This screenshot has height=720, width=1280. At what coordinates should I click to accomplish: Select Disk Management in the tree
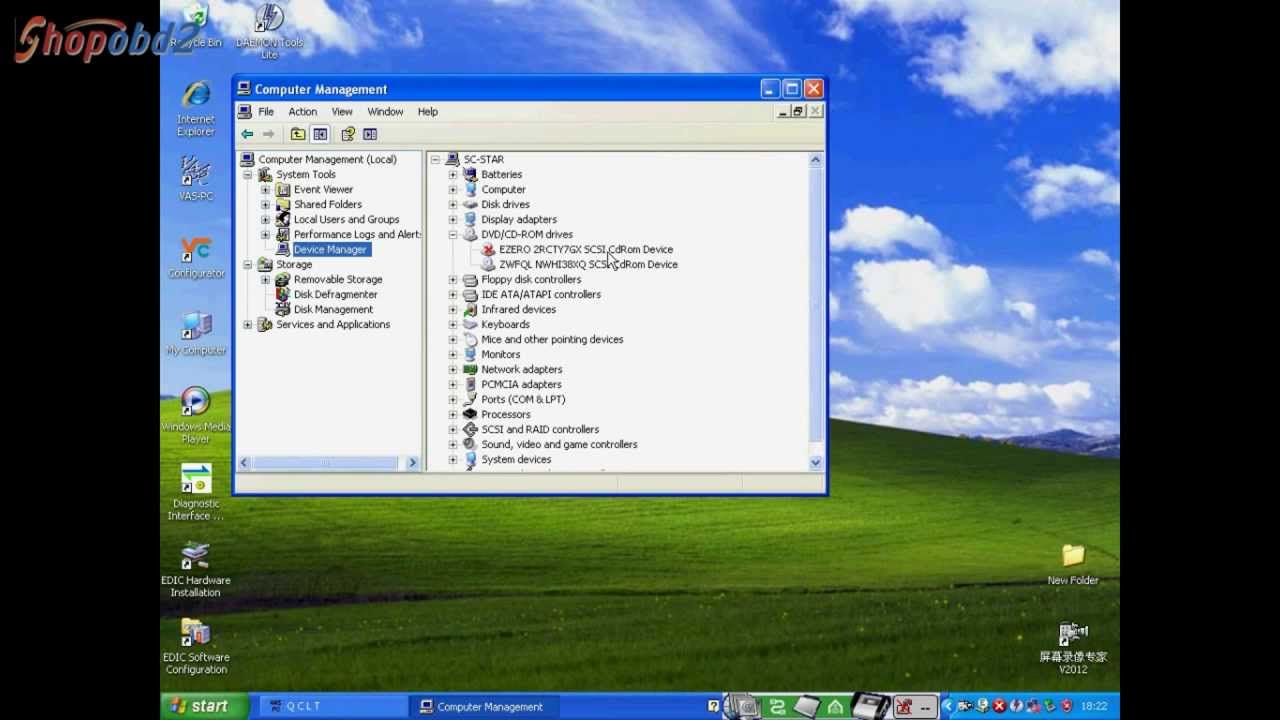point(333,309)
